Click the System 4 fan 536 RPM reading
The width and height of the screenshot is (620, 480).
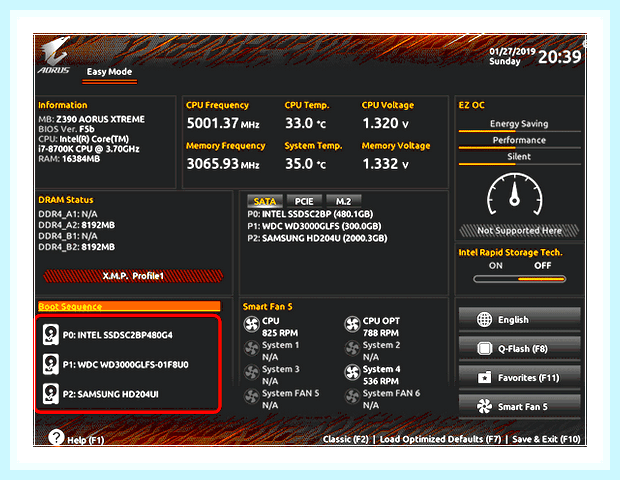tap(381, 381)
